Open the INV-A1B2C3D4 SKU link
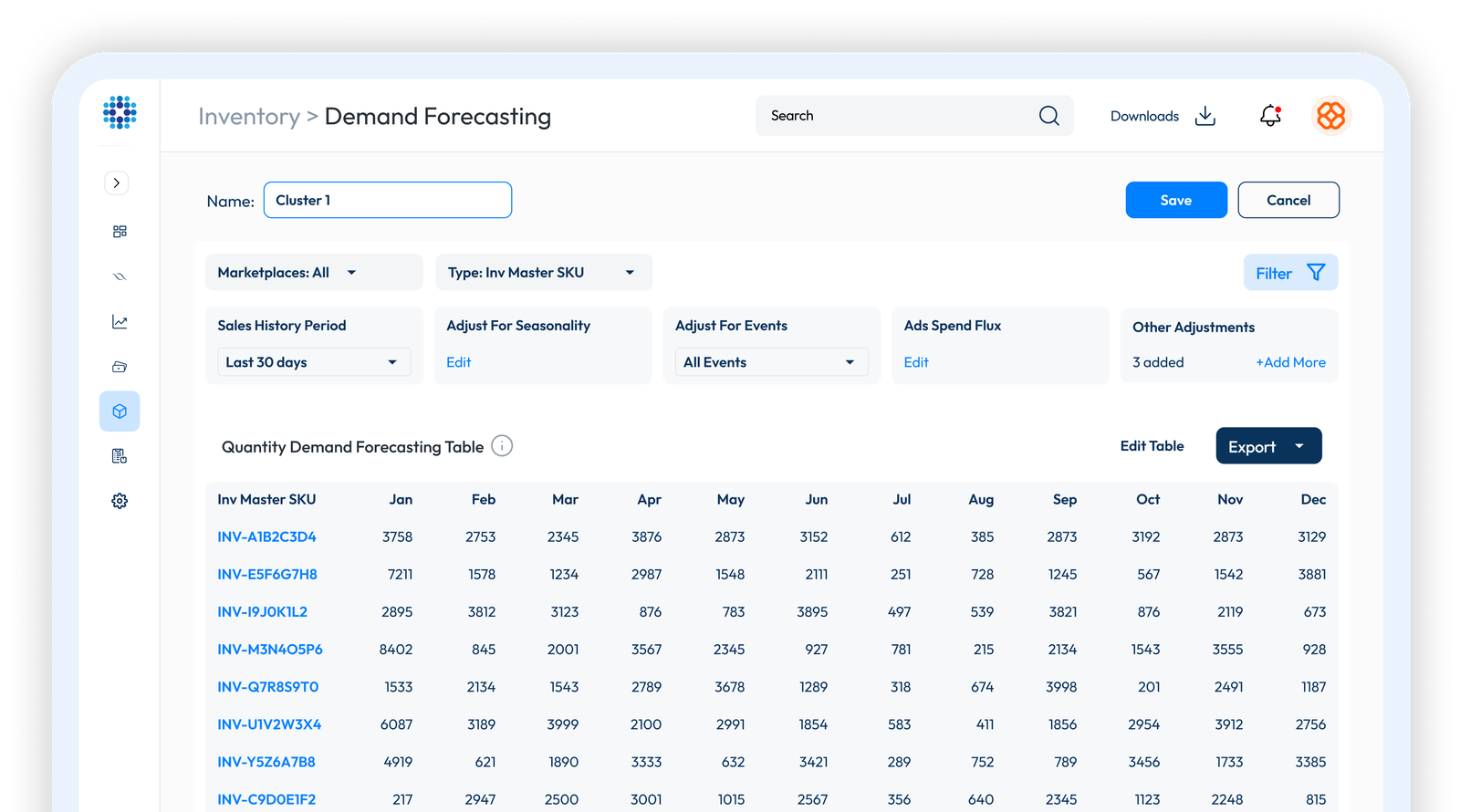Image resolution: width=1460 pixels, height=812 pixels. pos(266,536)
